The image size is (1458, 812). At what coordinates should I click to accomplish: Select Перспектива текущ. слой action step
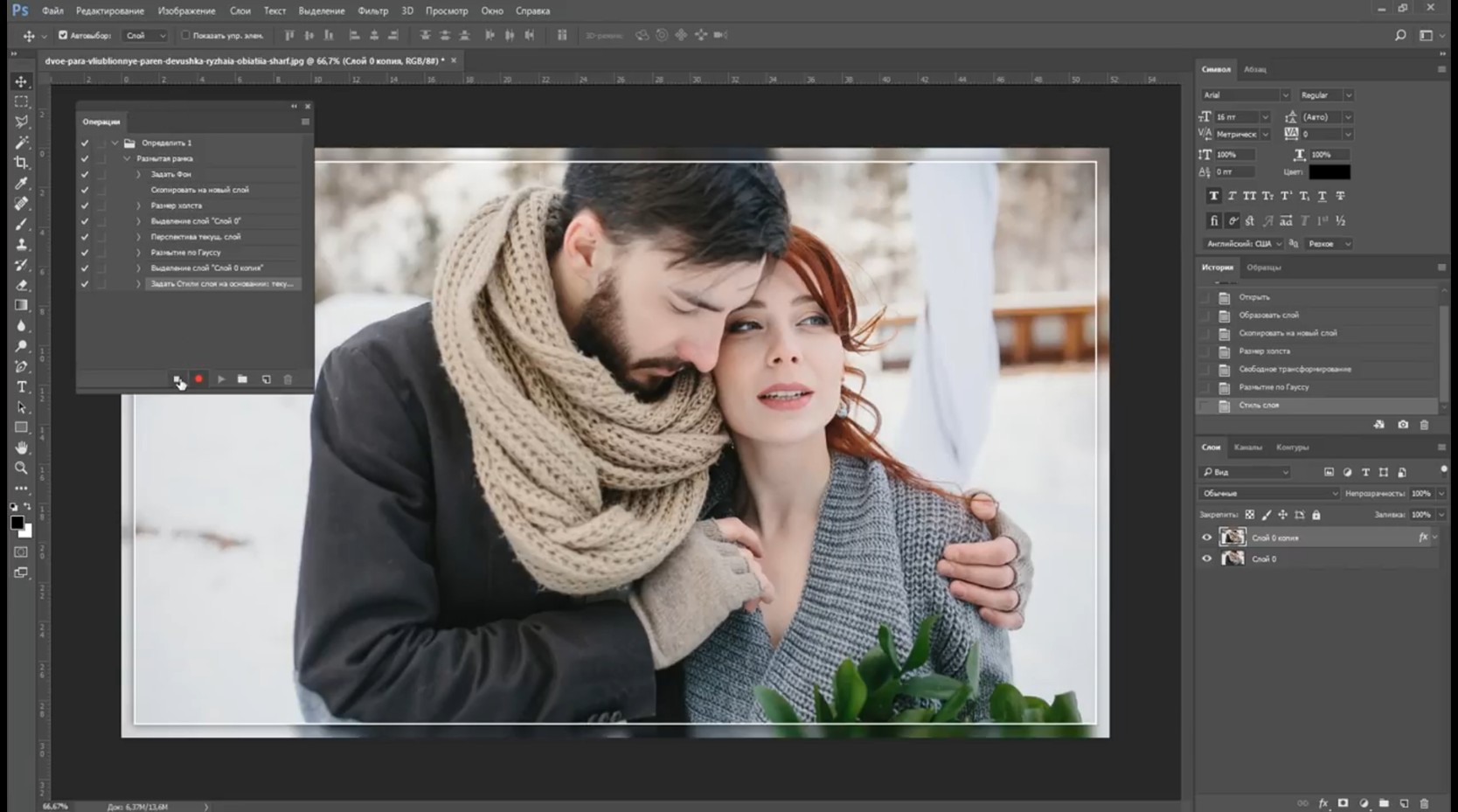coord(195,237)
